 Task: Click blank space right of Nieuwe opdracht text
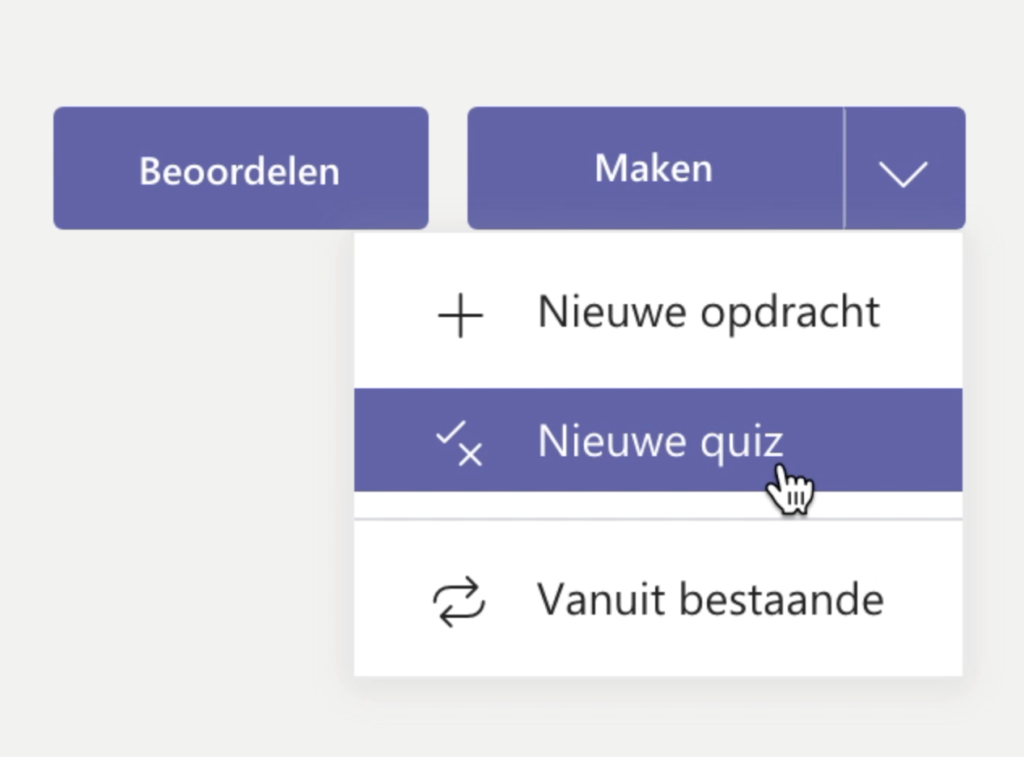925,313
